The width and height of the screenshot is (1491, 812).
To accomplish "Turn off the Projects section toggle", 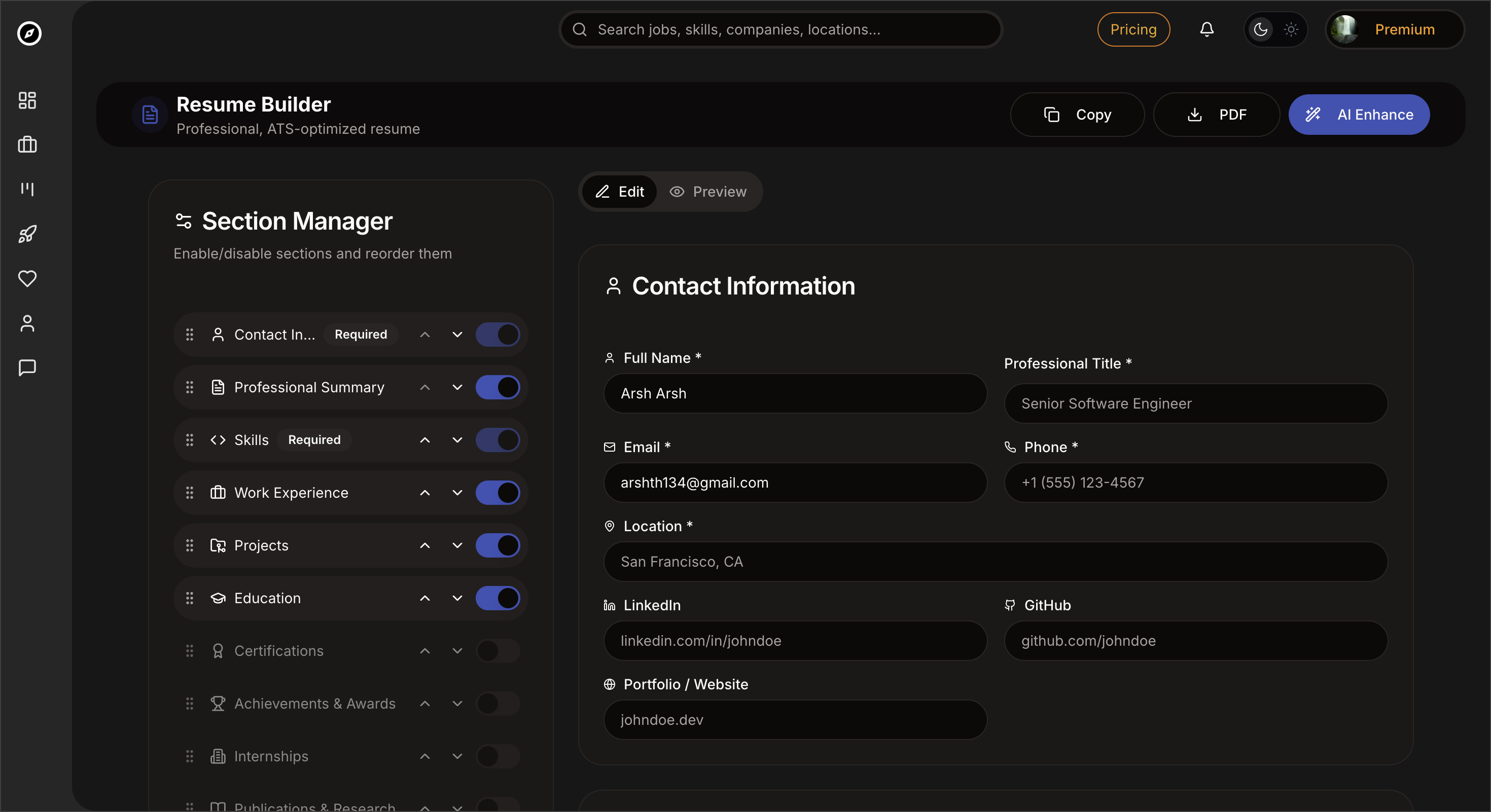I will (x=497, y=545).
